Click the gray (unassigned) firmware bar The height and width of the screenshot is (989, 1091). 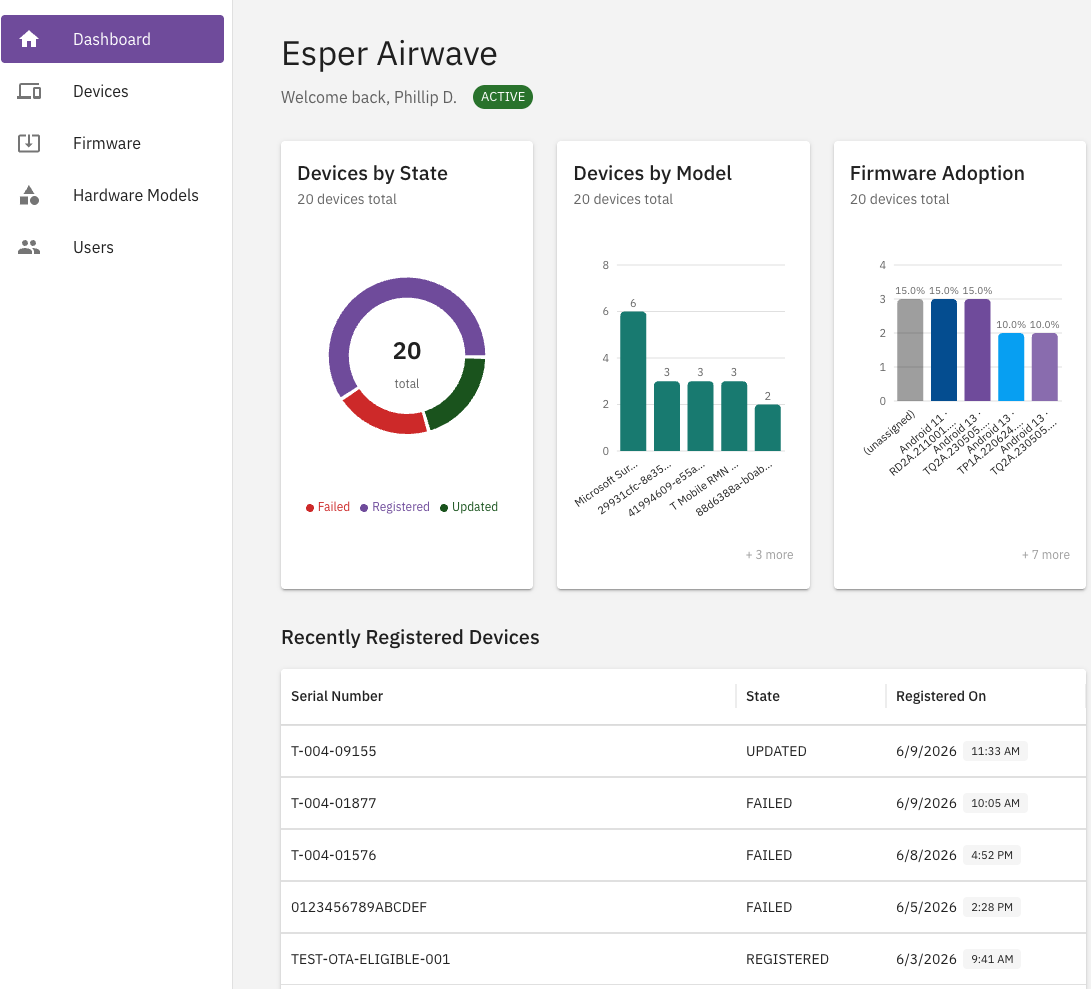(910, 350)
